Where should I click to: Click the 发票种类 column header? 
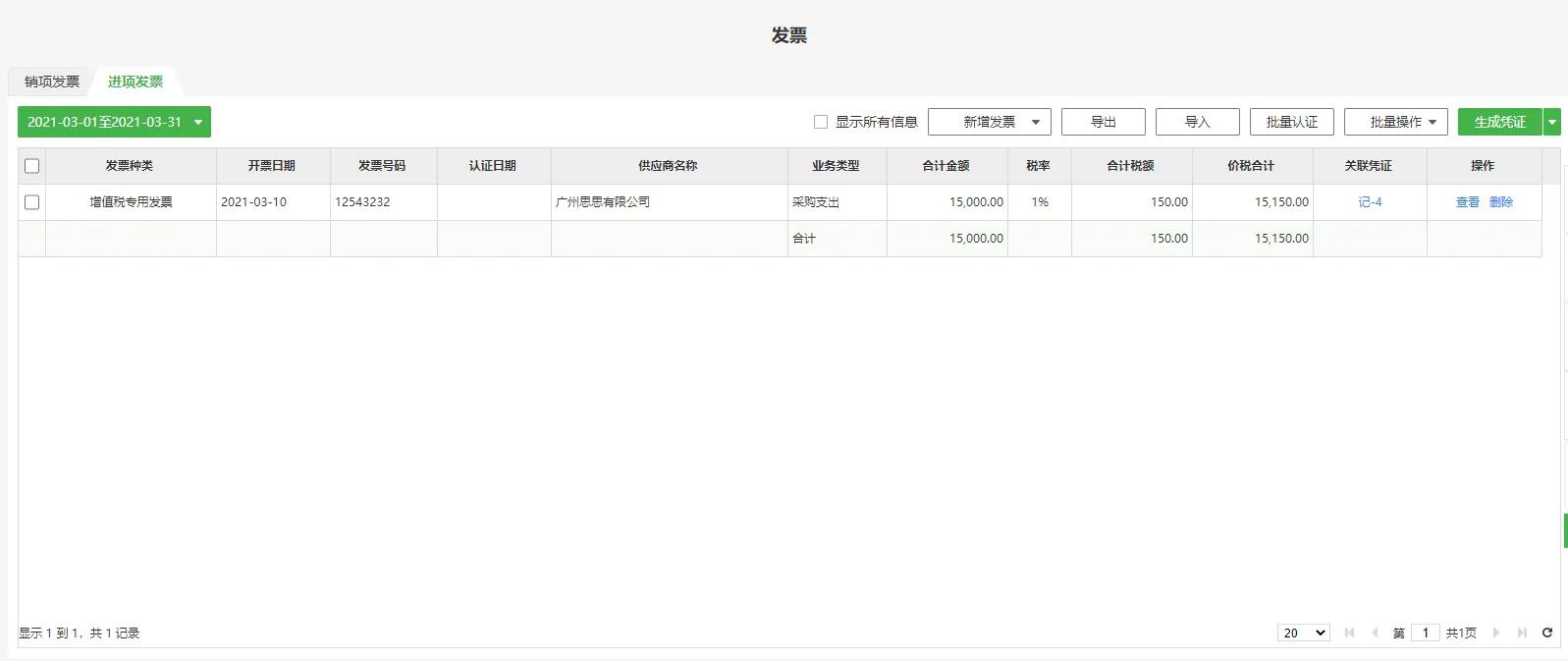(x=131, y=166)
